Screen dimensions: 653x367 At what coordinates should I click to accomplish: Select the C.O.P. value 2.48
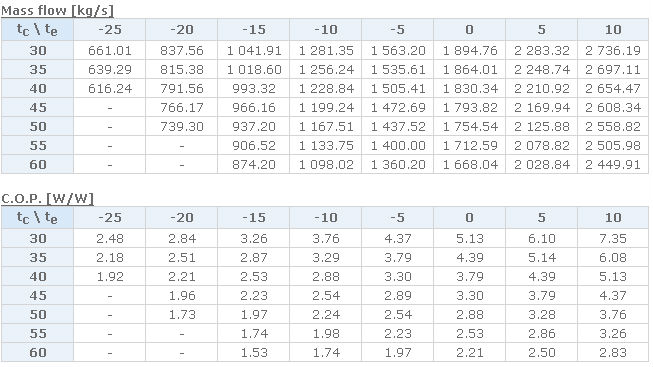[110, 238]
